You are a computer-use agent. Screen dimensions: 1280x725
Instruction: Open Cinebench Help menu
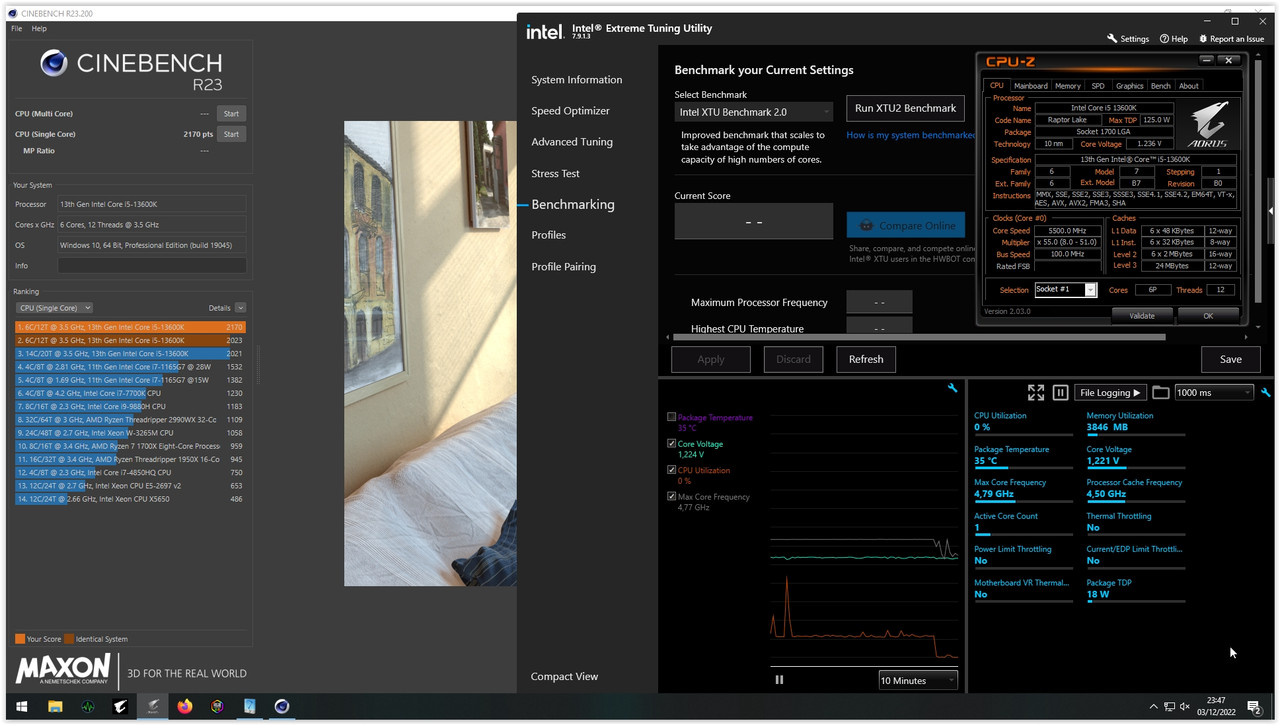tap(39, 29)
